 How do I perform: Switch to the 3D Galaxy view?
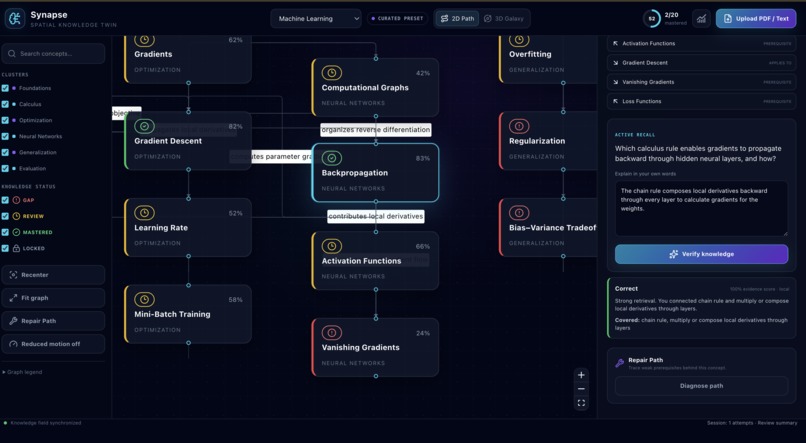504,19
